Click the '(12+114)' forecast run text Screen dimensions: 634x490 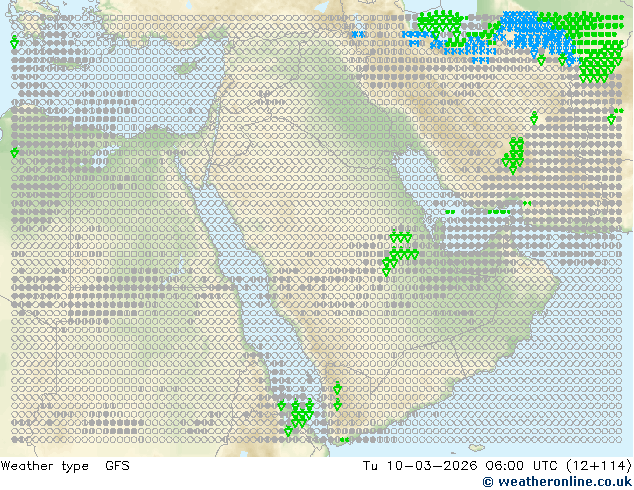[598, 466]
